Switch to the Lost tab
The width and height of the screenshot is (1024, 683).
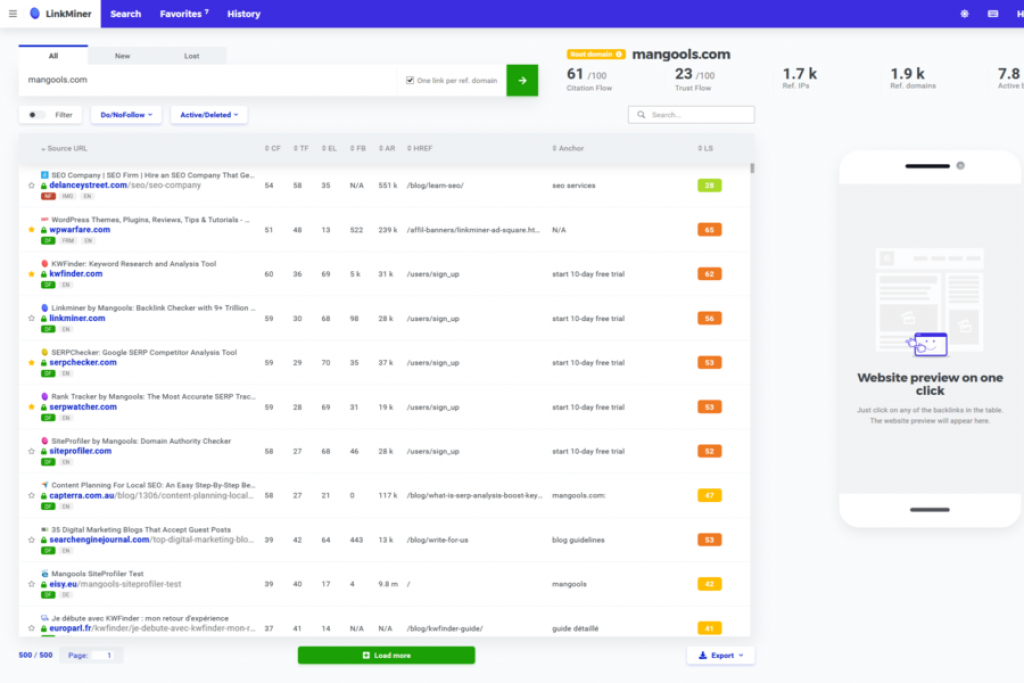(191, 56)
